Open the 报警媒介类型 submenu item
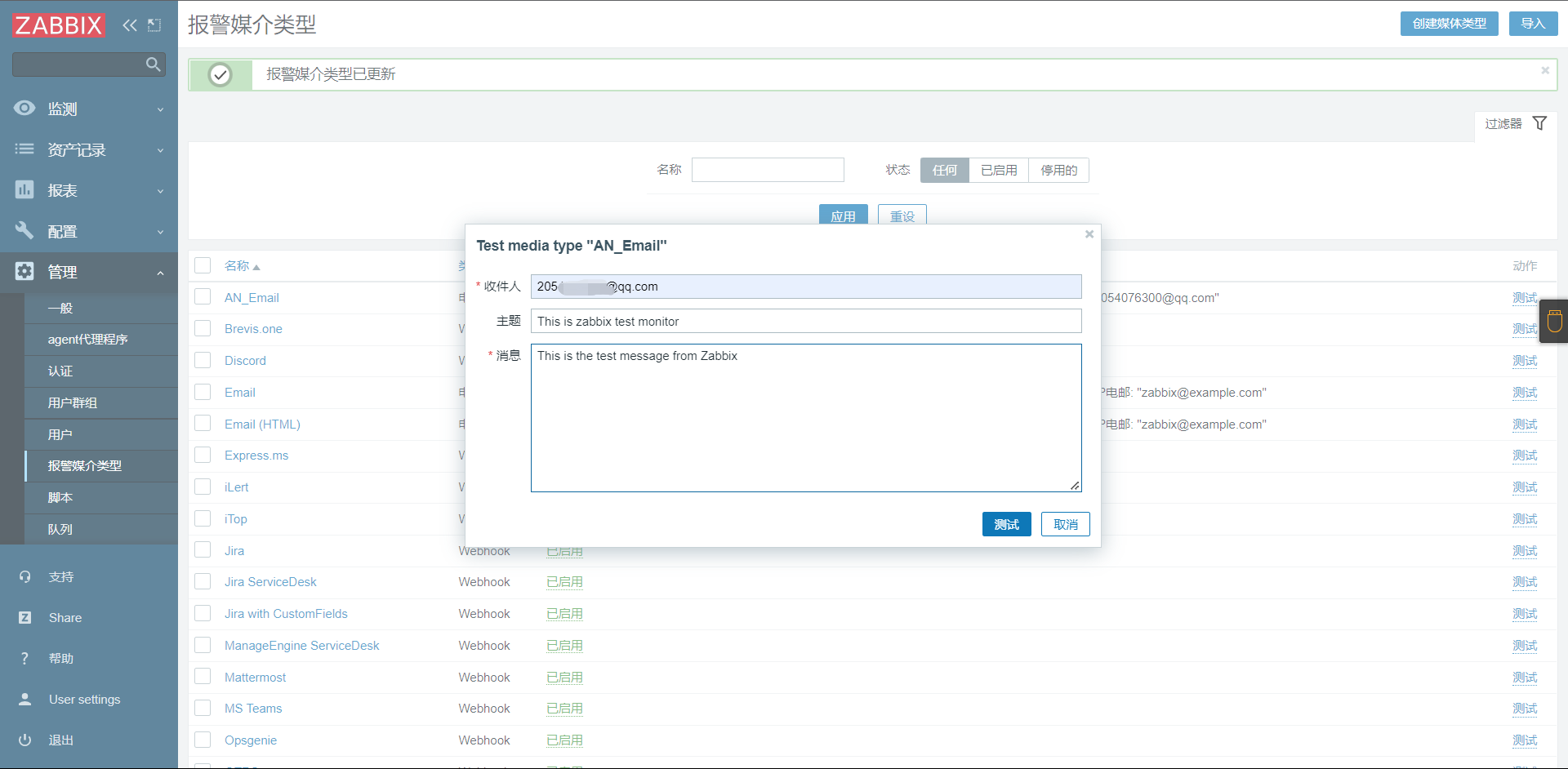Viewport: 1568px width, 769px height. (x=101, y=465)
